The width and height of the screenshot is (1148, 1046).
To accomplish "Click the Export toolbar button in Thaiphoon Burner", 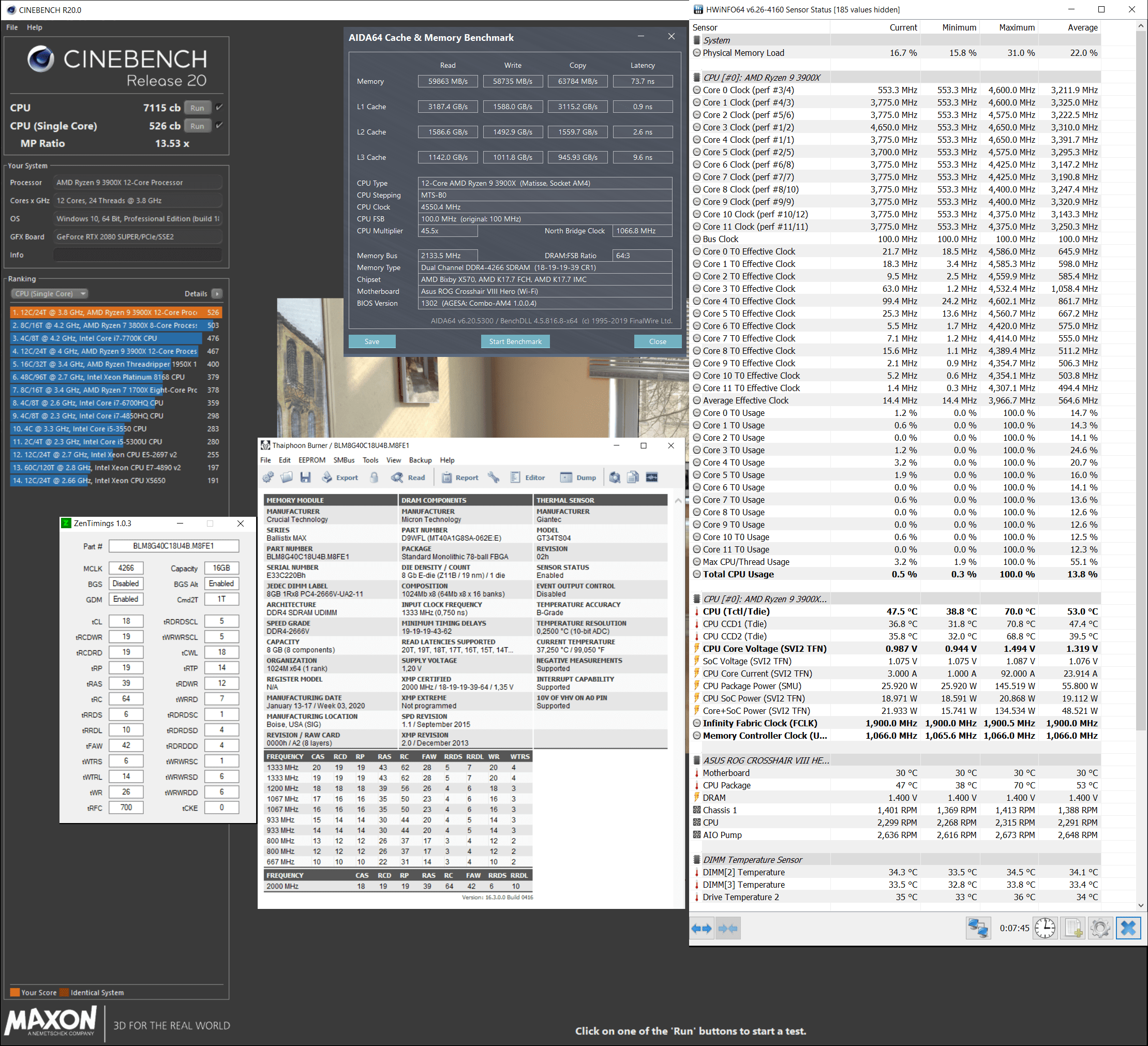I will click(x=340, y=477).
